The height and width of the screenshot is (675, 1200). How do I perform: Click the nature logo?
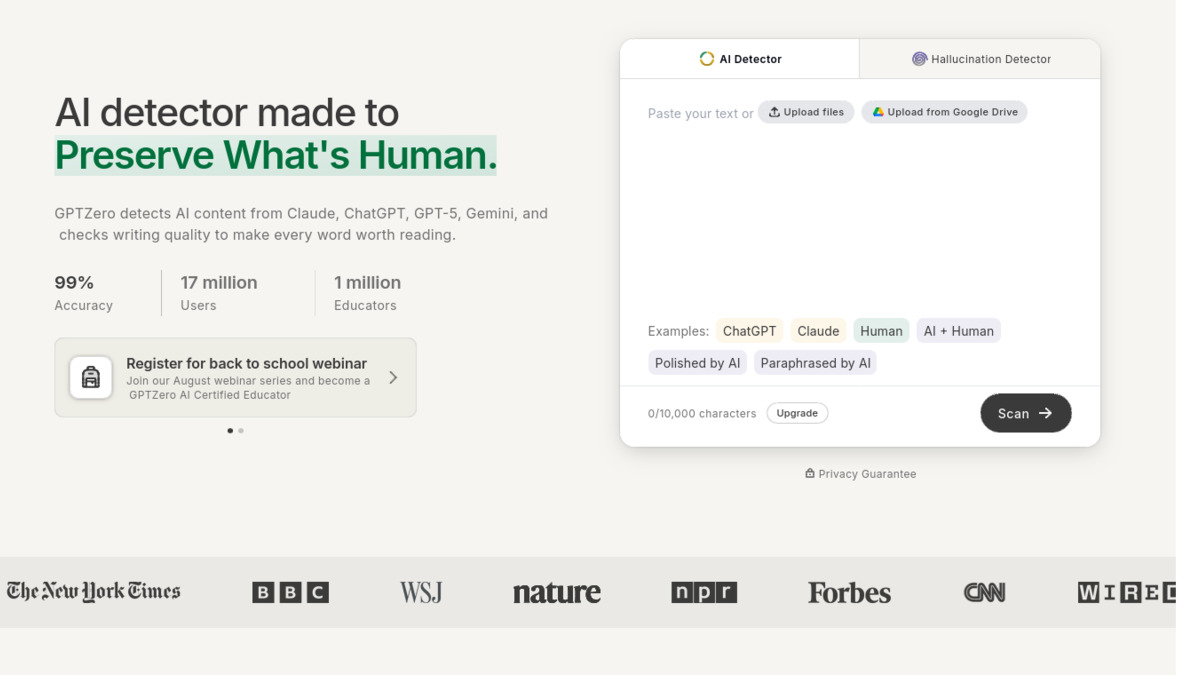point(557,593)
